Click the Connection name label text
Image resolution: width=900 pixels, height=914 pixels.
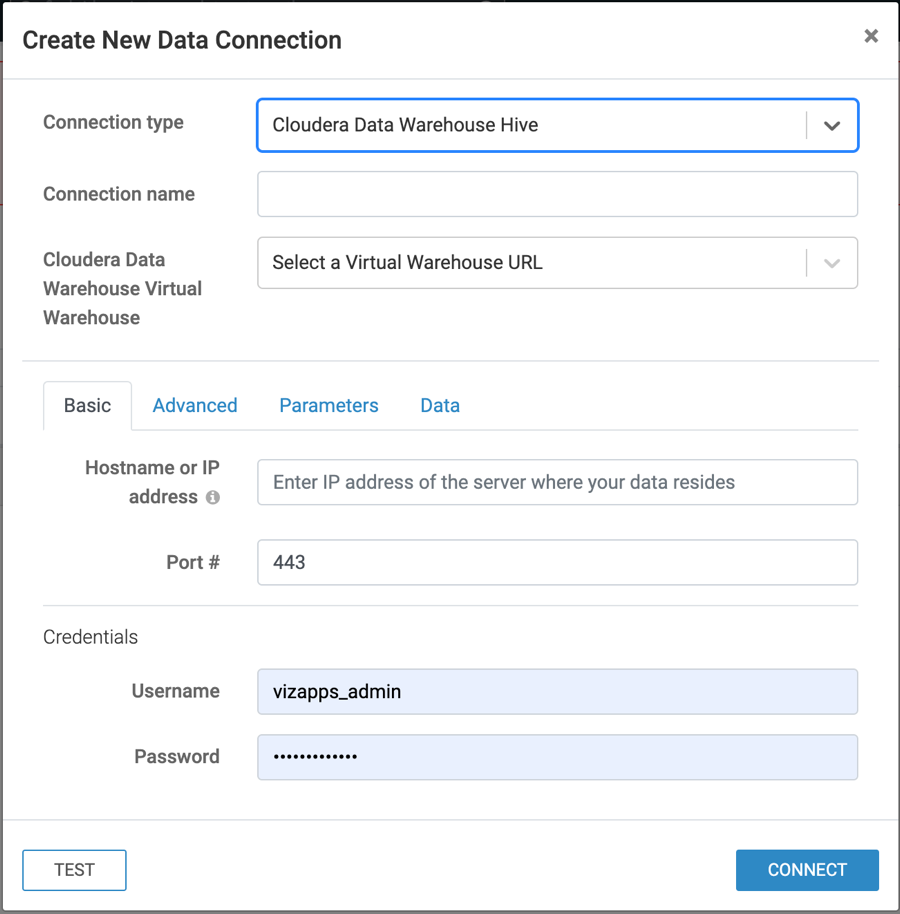[x=119, y=194]
